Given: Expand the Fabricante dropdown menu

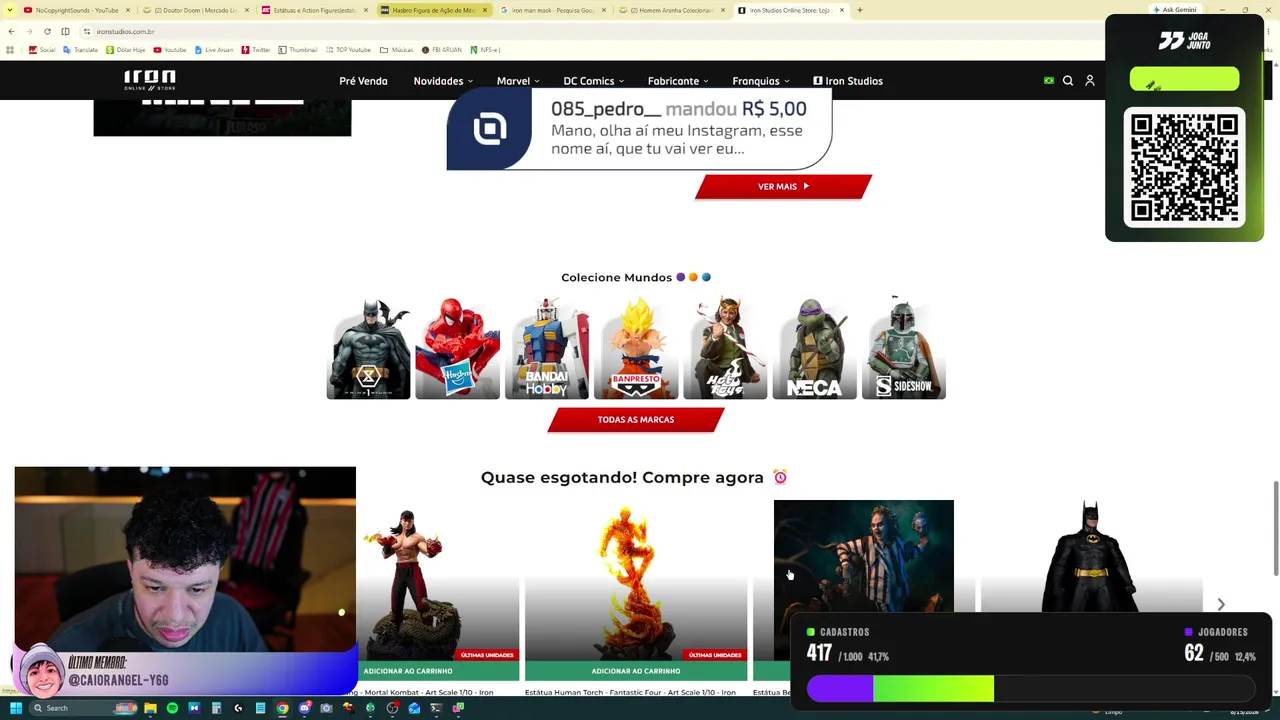Looking at the screenshot, I should coord(678,81).
